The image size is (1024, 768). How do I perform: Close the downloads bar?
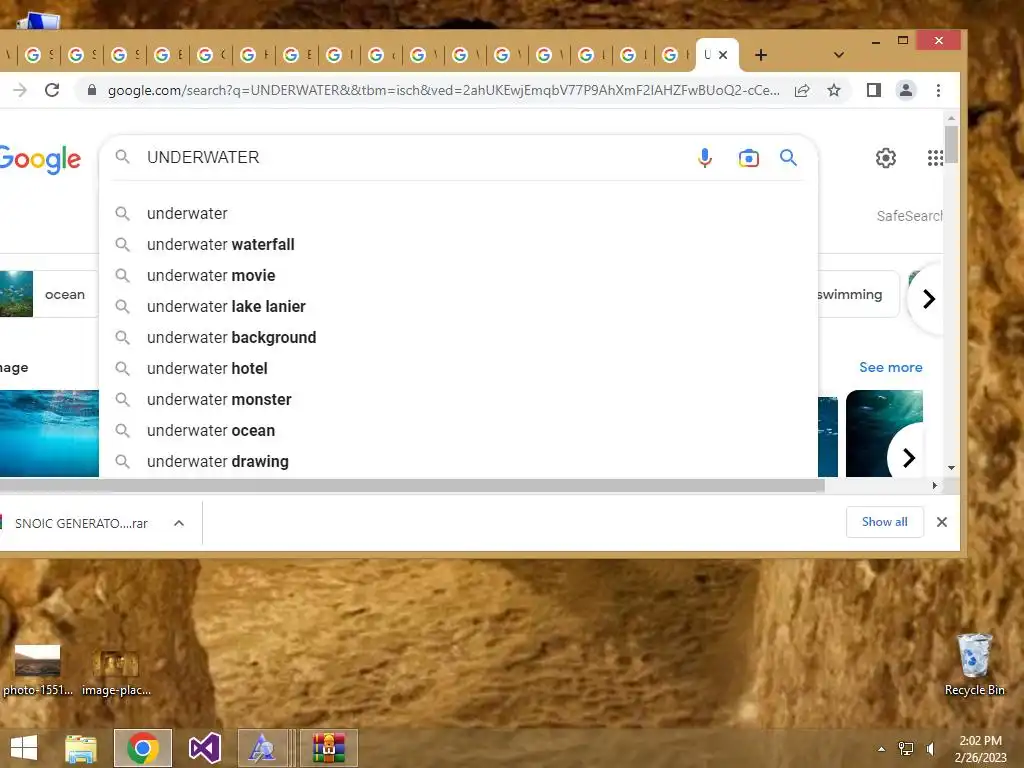942,522
